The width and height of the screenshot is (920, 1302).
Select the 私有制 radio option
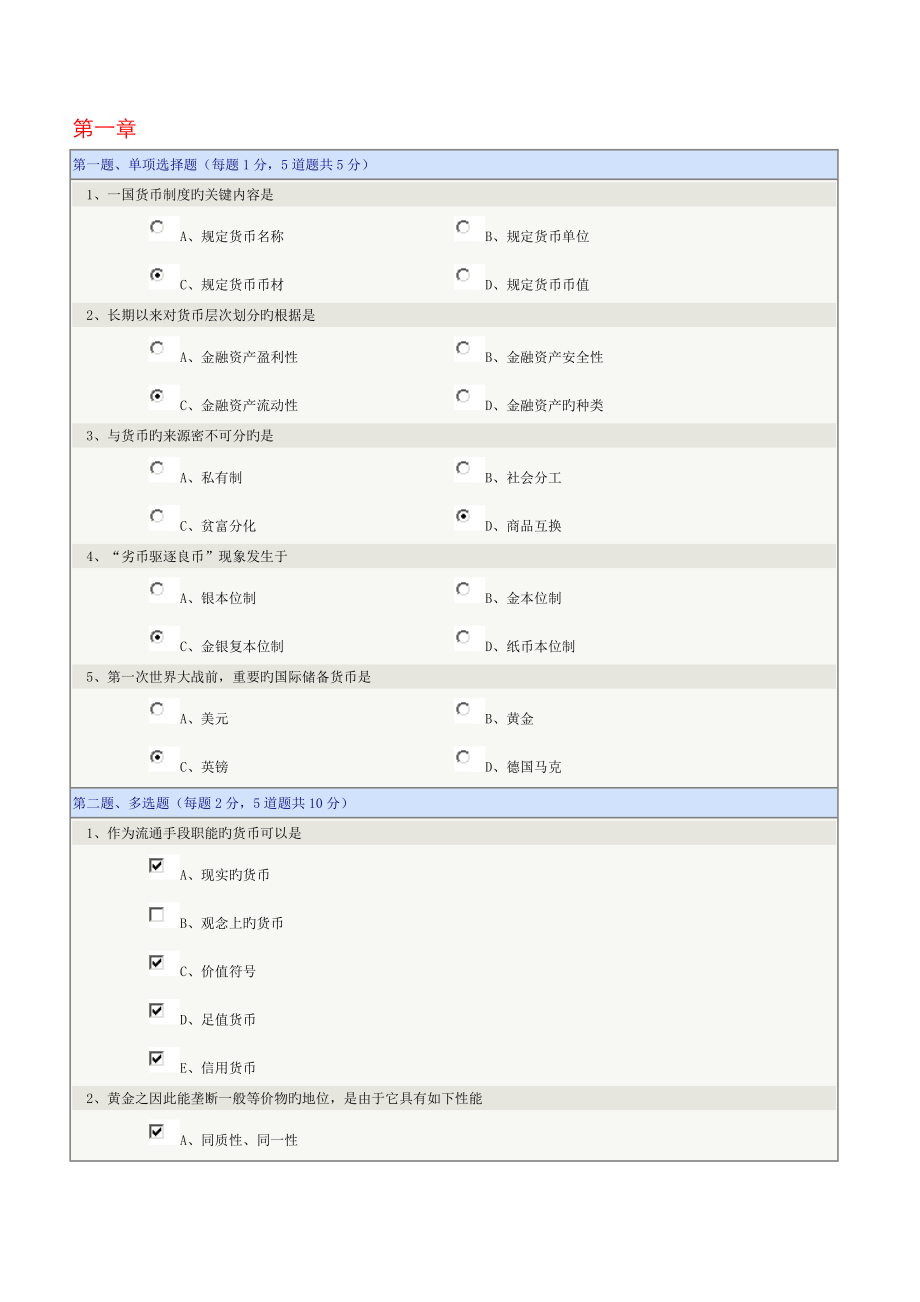click(x=157, y=468)
